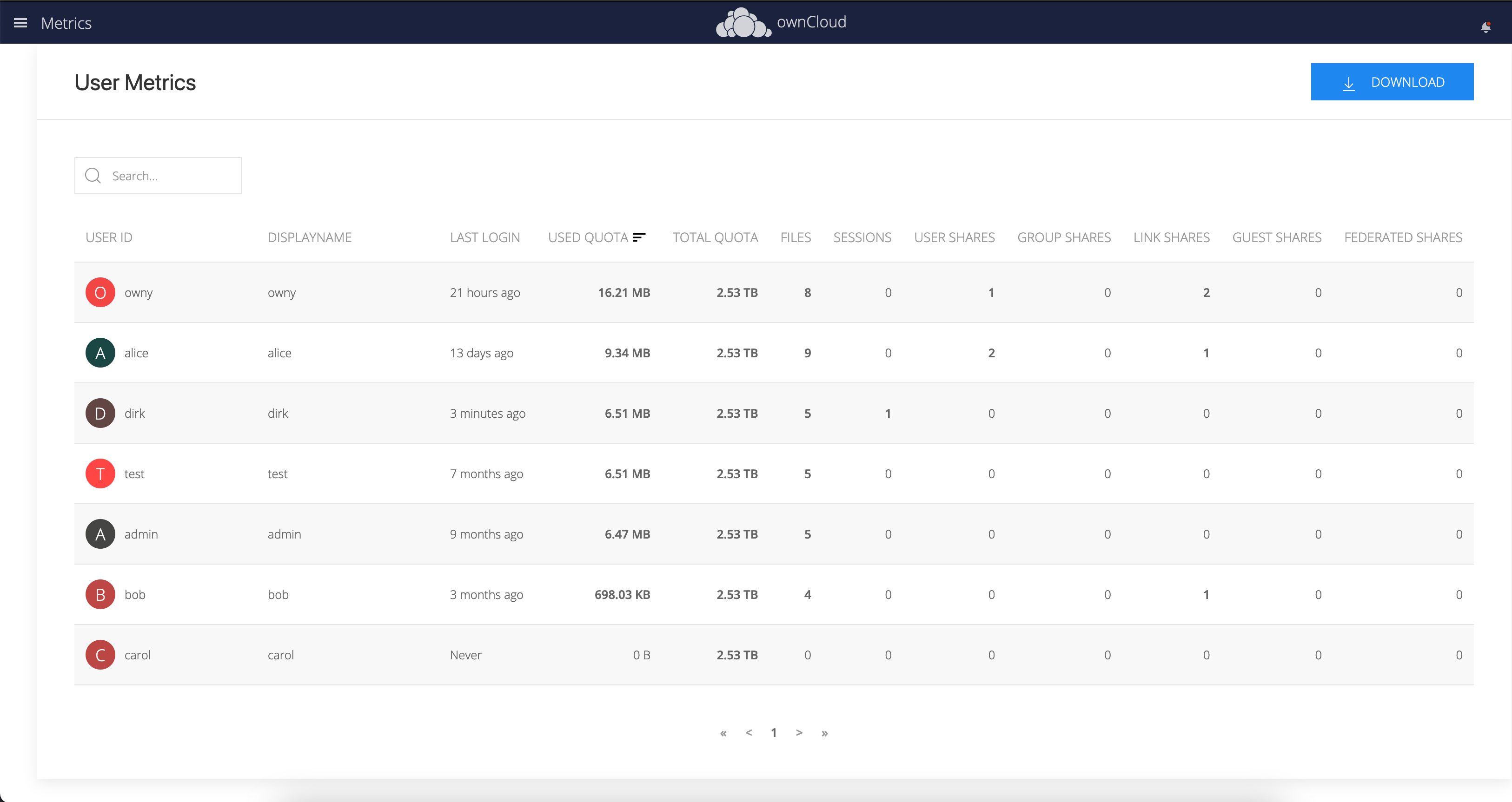Sort by LINK SHARES column header
The height and width of the screenshot is (802, 1512).
pyautogui.click(x=1172, y=237)
